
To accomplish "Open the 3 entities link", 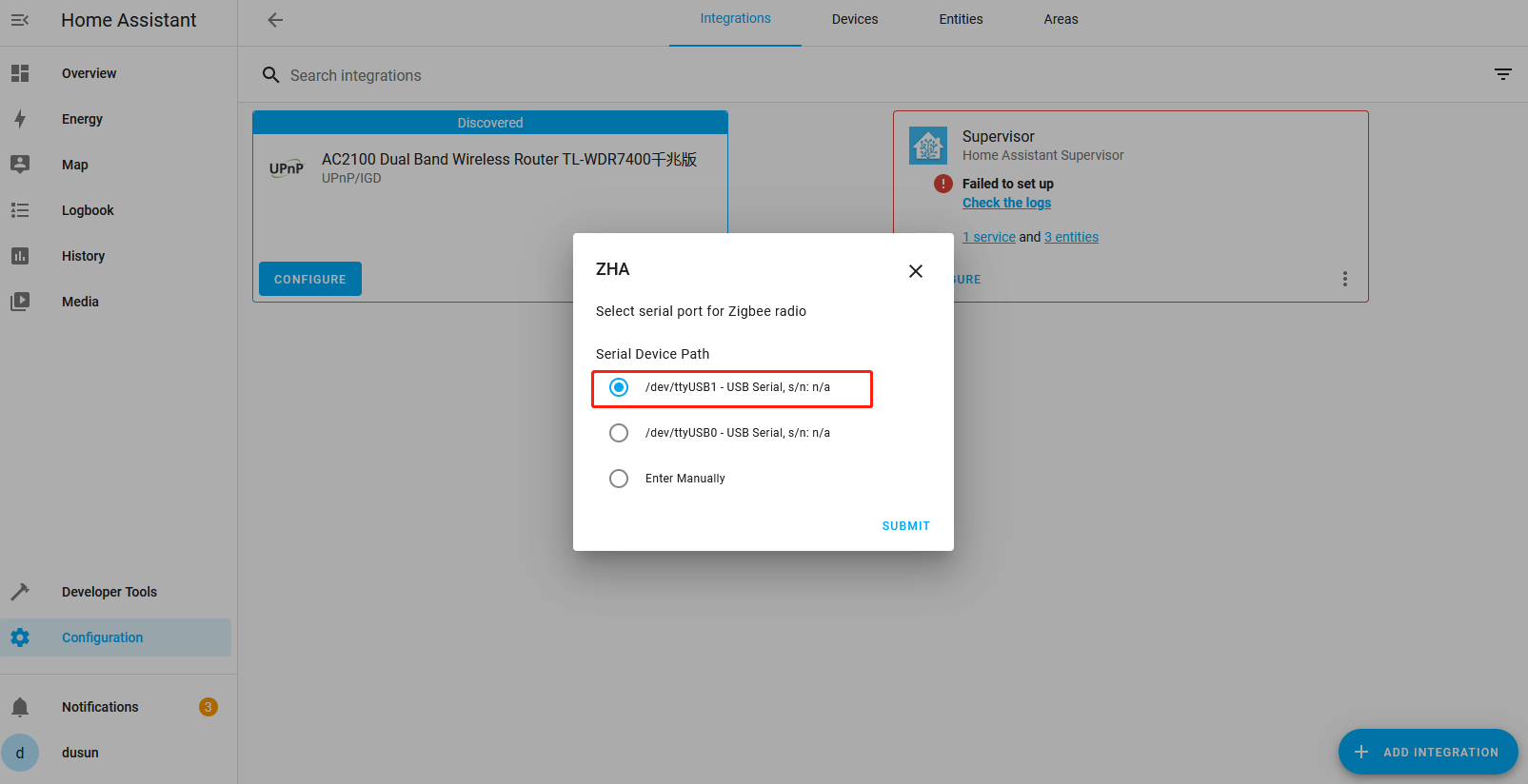I will tap(1071, 237).
